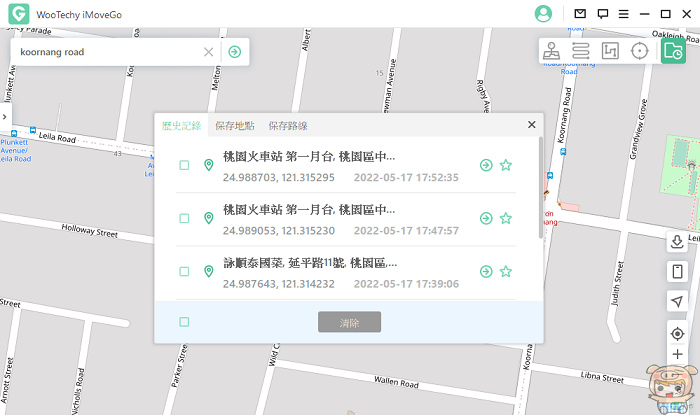Switch to the 保存路線 tab
Screen dimensions: 700x415
(288, 125)
